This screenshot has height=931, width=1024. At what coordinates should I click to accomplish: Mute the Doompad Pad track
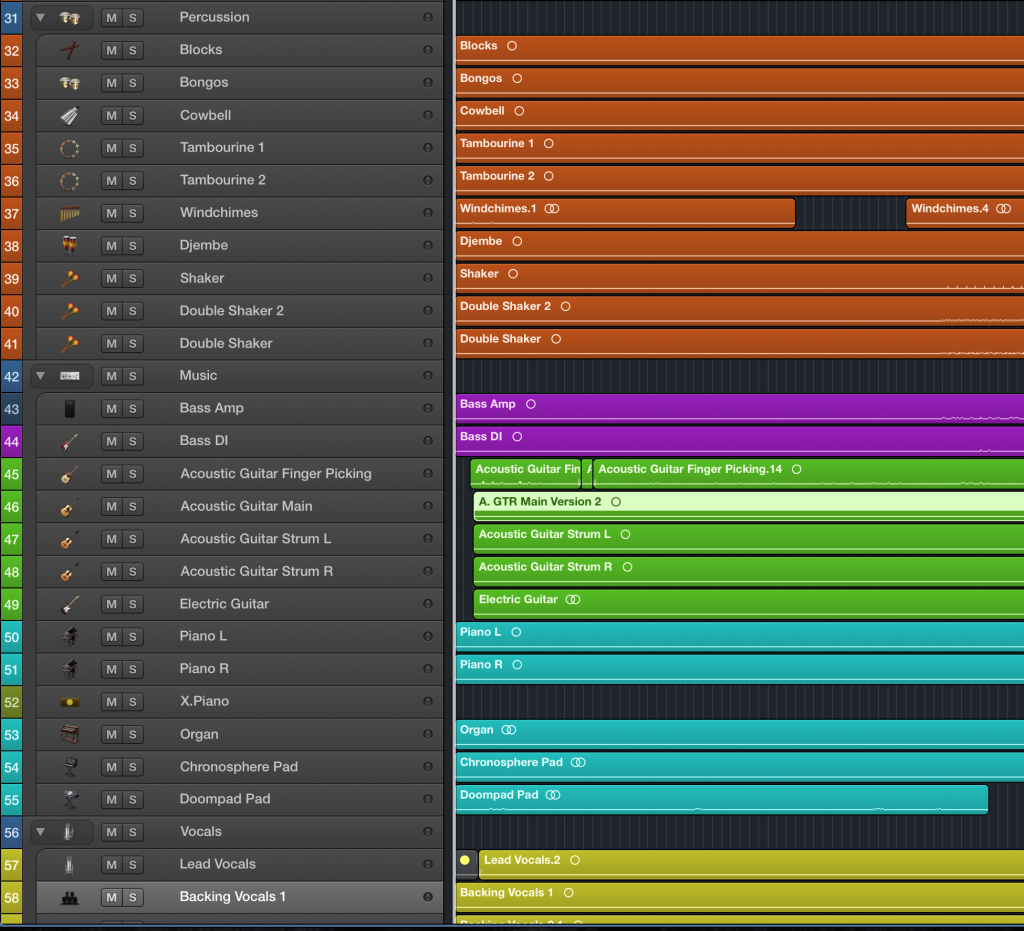click(112, 799)
